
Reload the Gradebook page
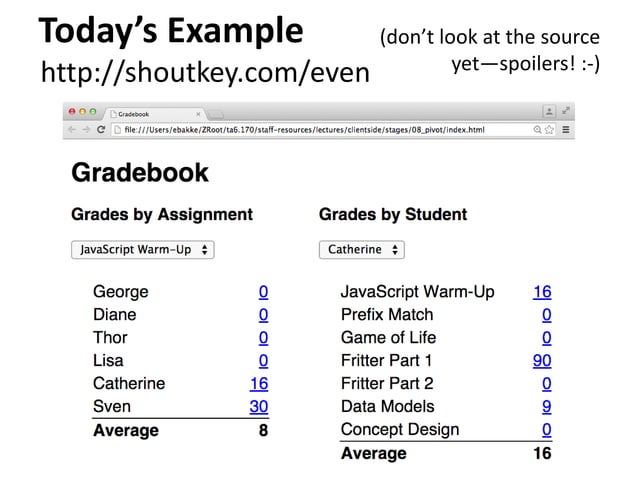[x=101, y=129]
